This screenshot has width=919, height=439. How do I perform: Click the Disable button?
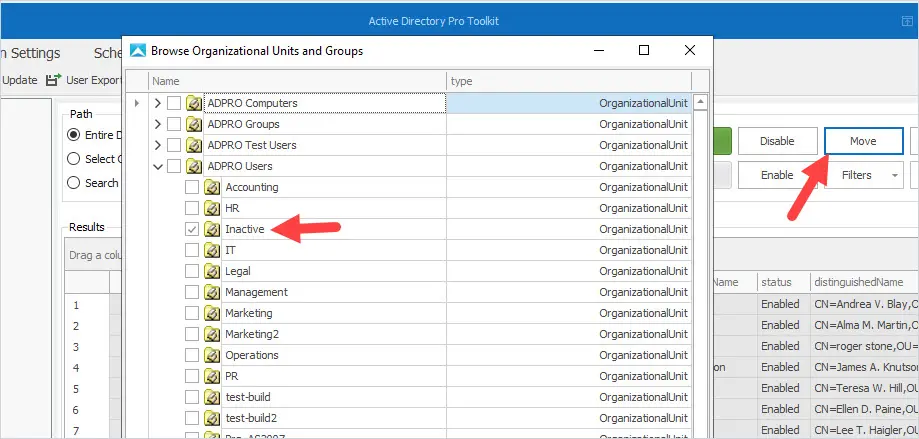tap(777, 141)
